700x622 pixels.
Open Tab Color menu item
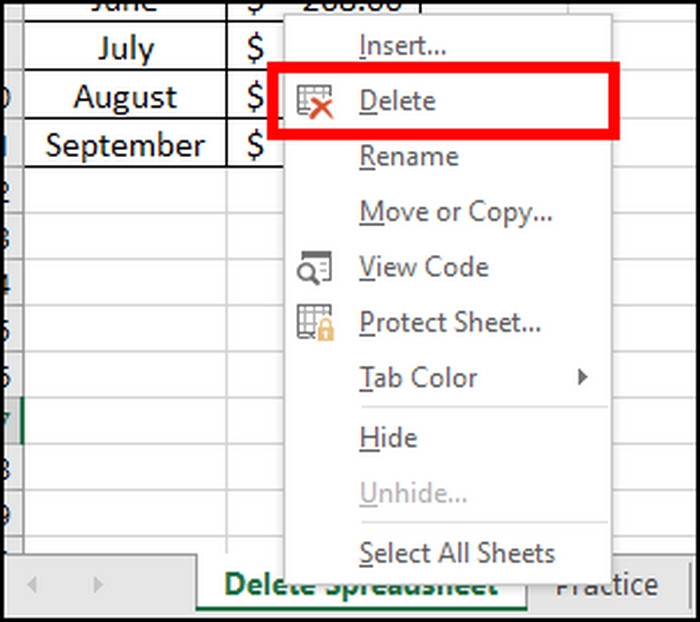pos(418,377)
